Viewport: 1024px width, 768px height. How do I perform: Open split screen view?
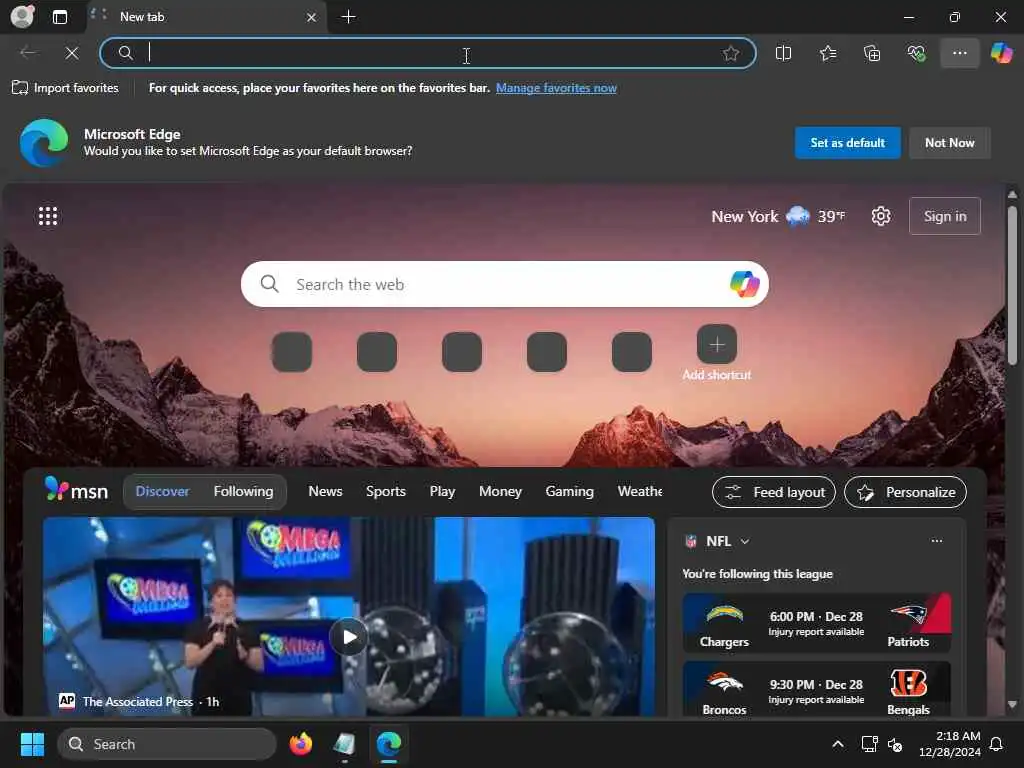[x=783, y=53]
